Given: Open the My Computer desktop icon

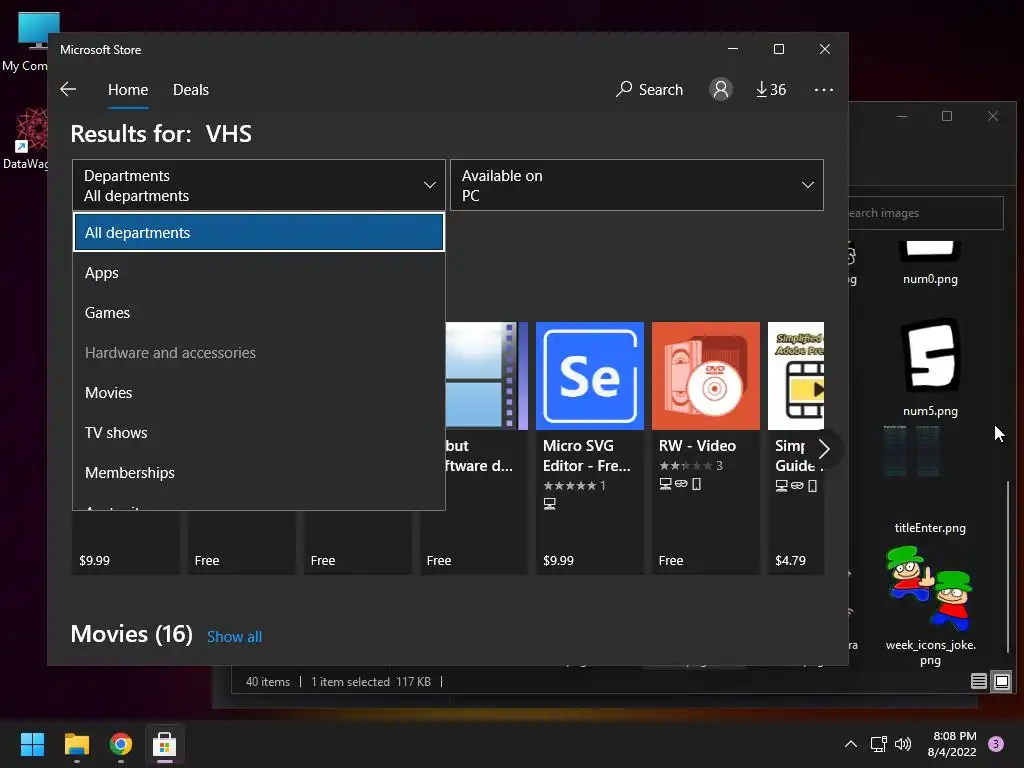Looking at the screenshot, I should (x=27, y=42).
